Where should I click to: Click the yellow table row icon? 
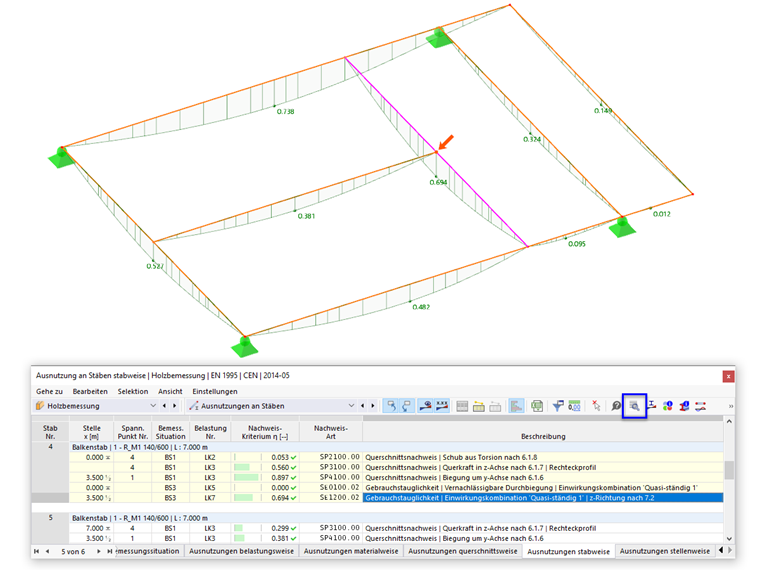point(479,406)
